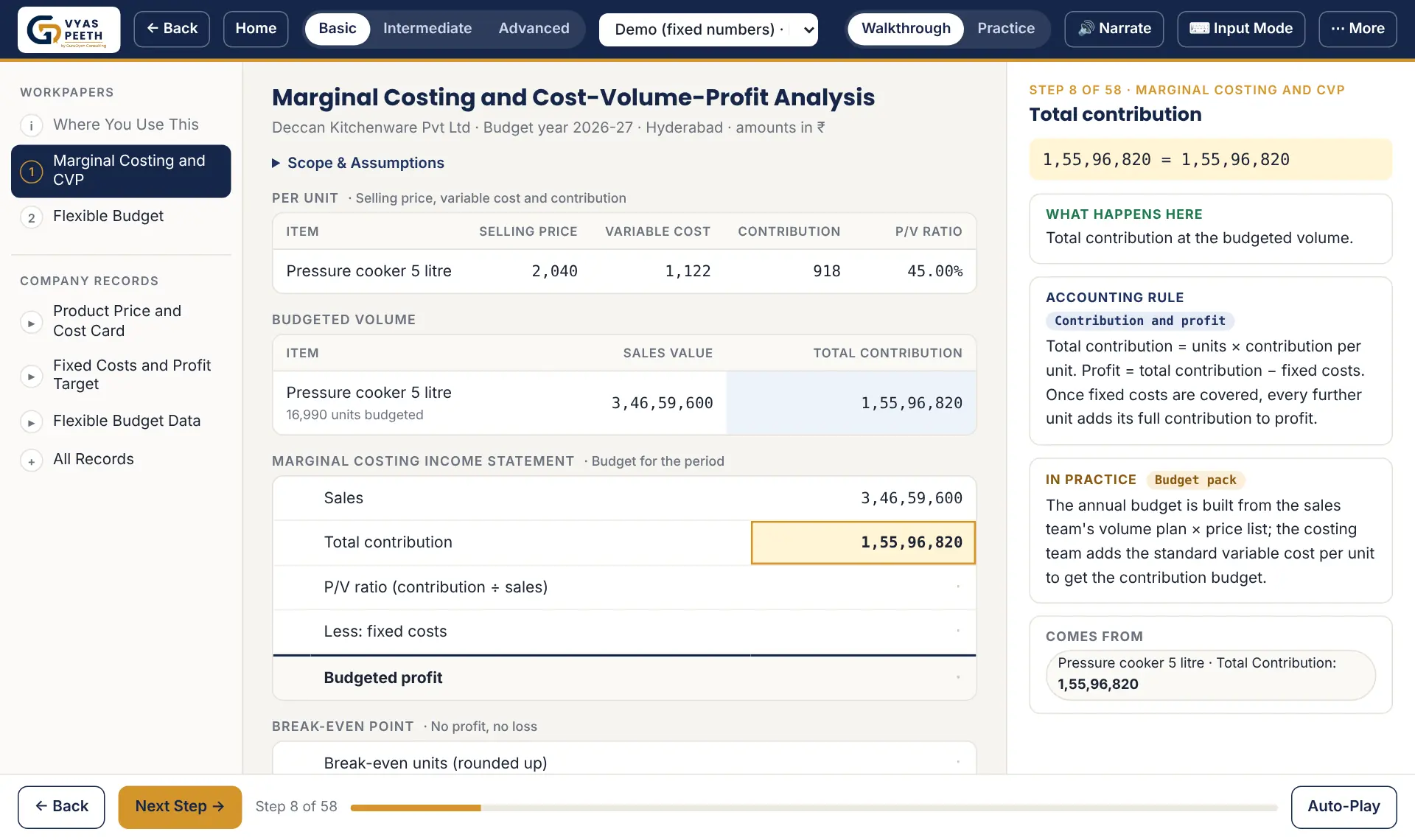Expand Scope & Assumptions section
Image resolution: width=1415 pixels, height=840 pixels.
pyautogui.click(x=358, y=163)
